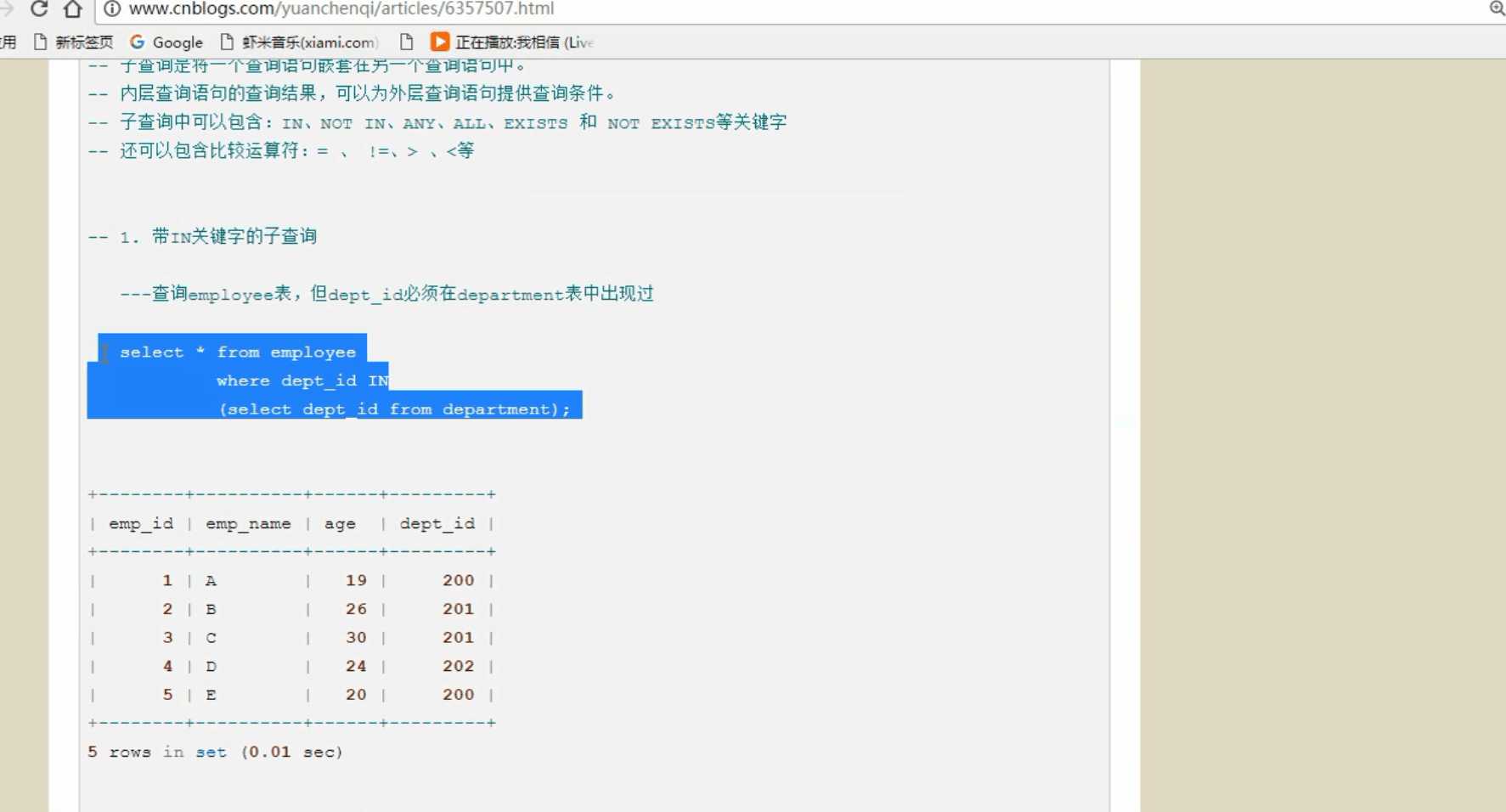
Task: Click the '5 rows in set (0.01 sec)' line
Action: pos(215,752)
